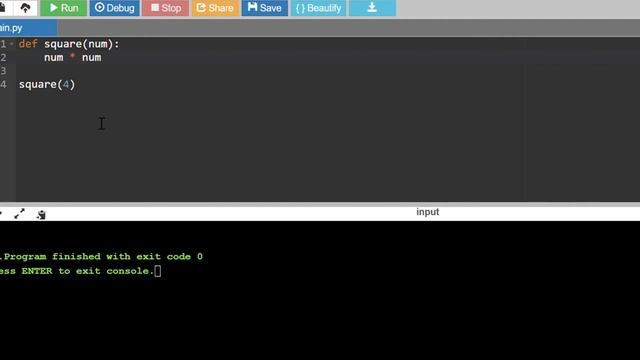The height and width of the screenshot is (360, 640).
Task: Select the input tab label of console
Action: coord(427,212)
